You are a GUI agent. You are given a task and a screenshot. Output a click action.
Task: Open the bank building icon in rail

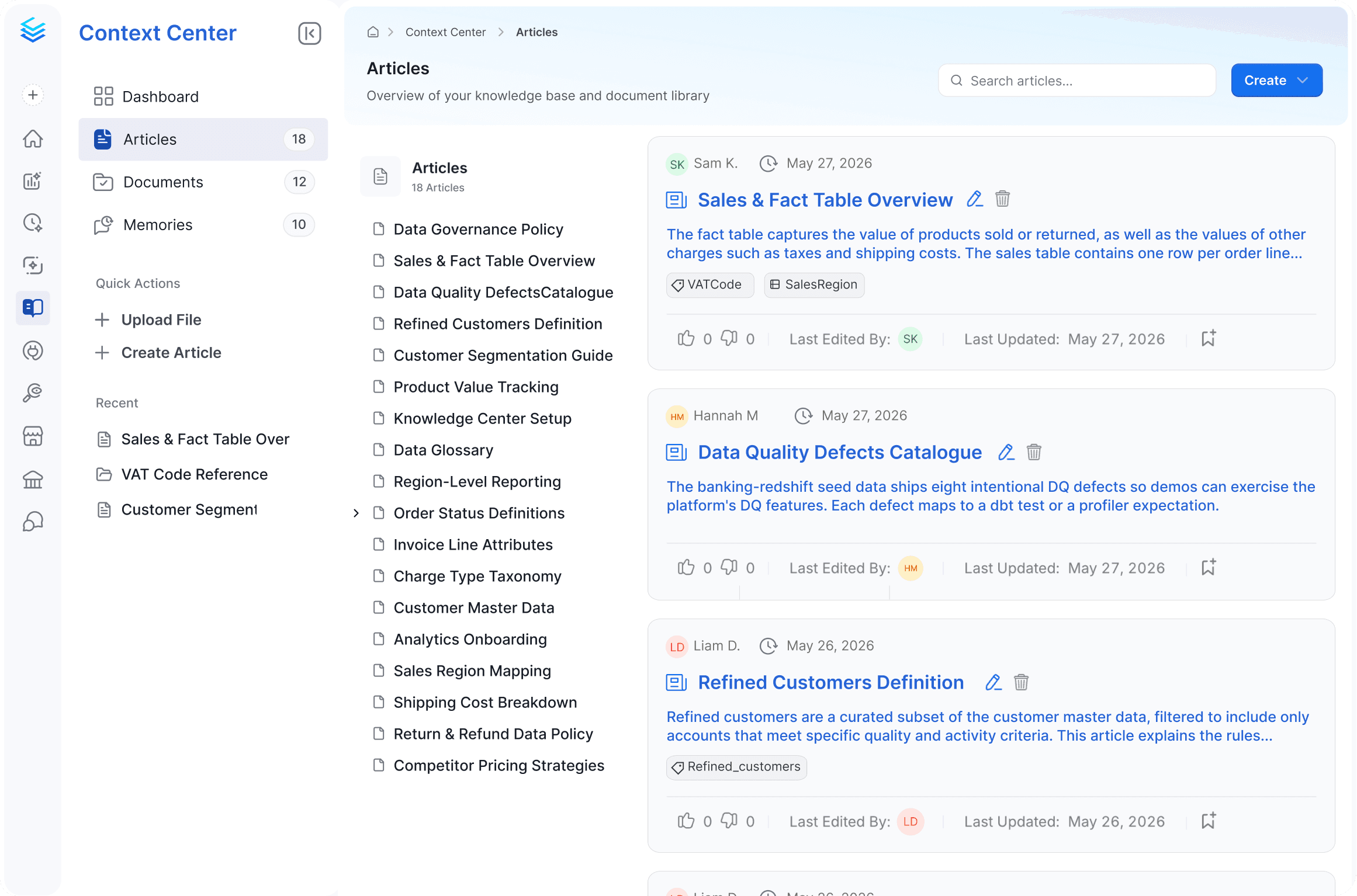pyautogui.click(x=33, y=480)
